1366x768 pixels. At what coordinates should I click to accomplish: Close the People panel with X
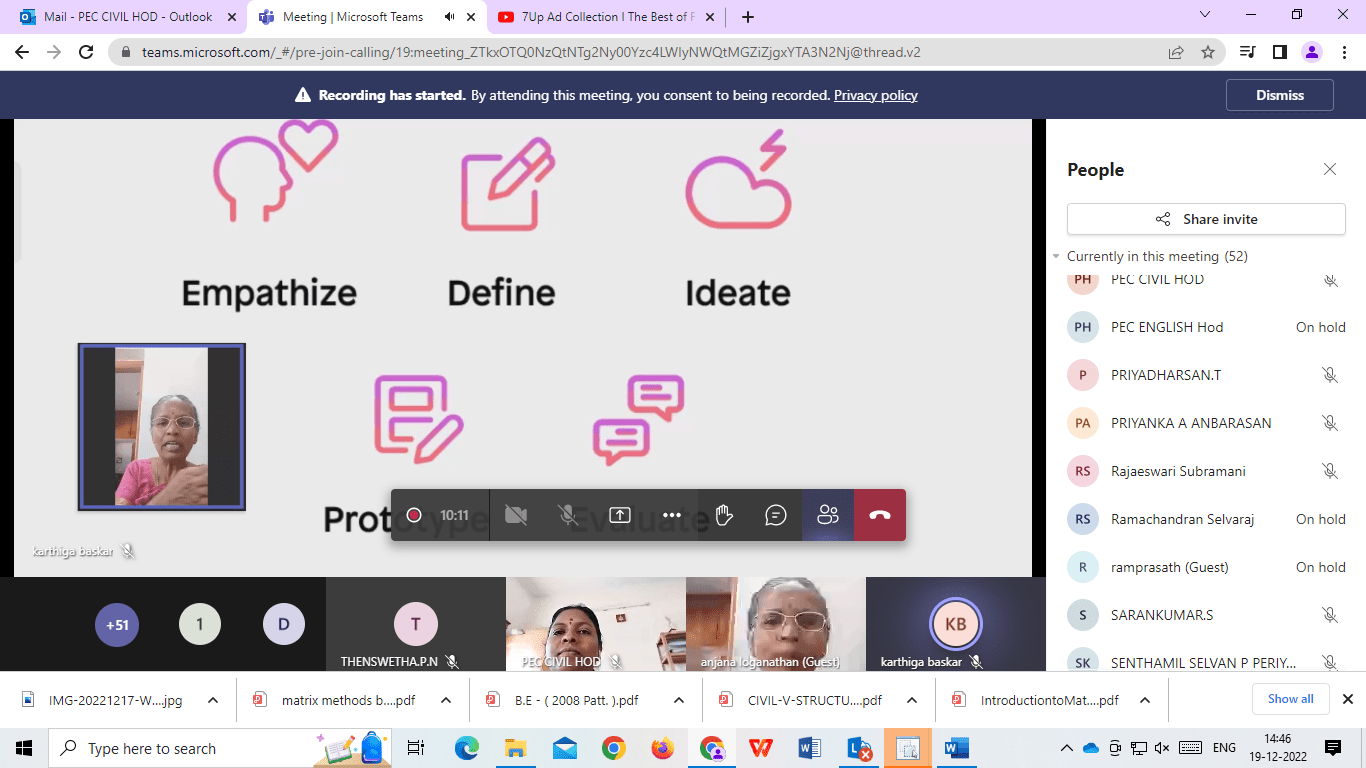[1329, 170]
